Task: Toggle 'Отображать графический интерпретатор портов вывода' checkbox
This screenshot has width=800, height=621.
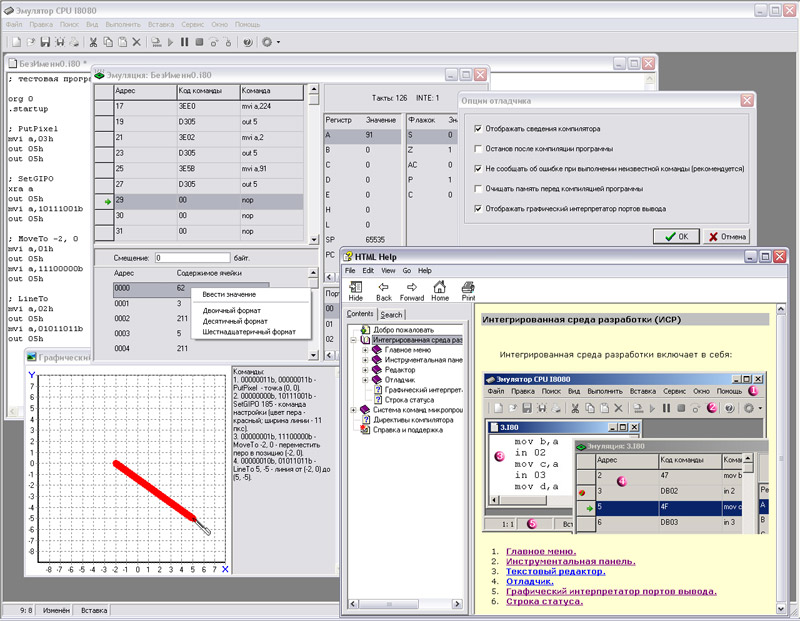Action: coord(478,208)
